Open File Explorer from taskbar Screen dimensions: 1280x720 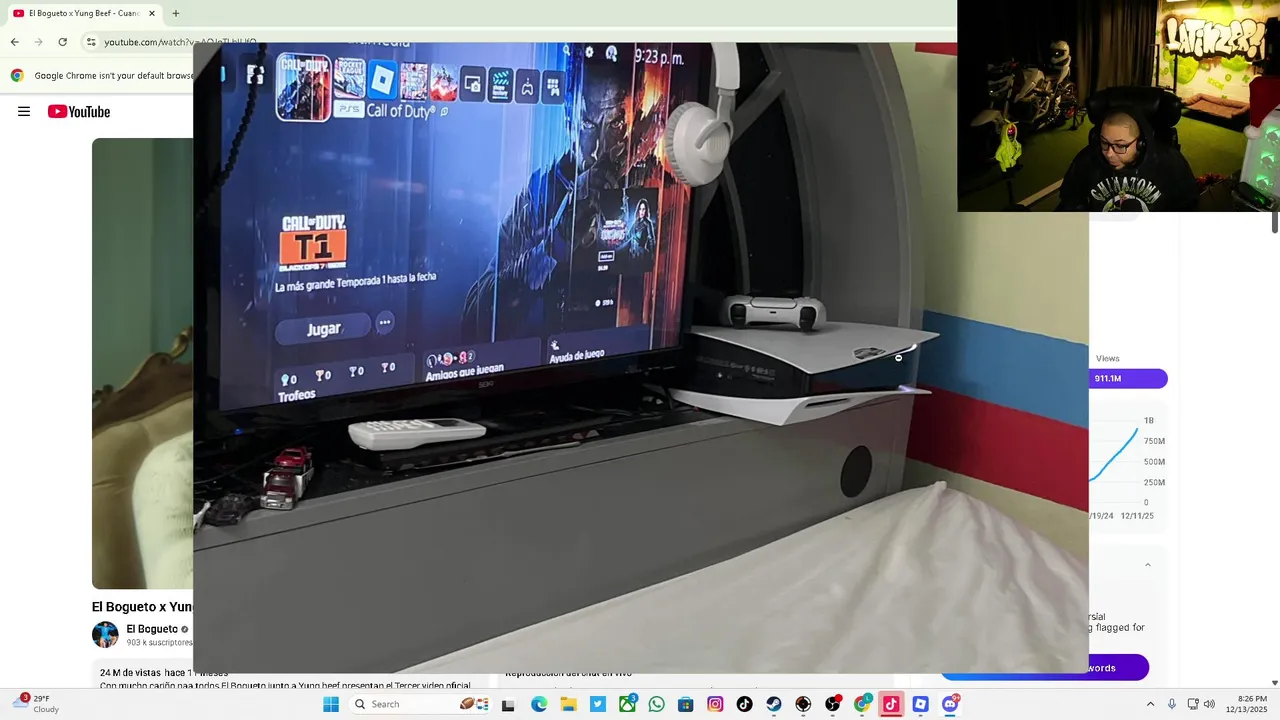(x=568, y=704)
